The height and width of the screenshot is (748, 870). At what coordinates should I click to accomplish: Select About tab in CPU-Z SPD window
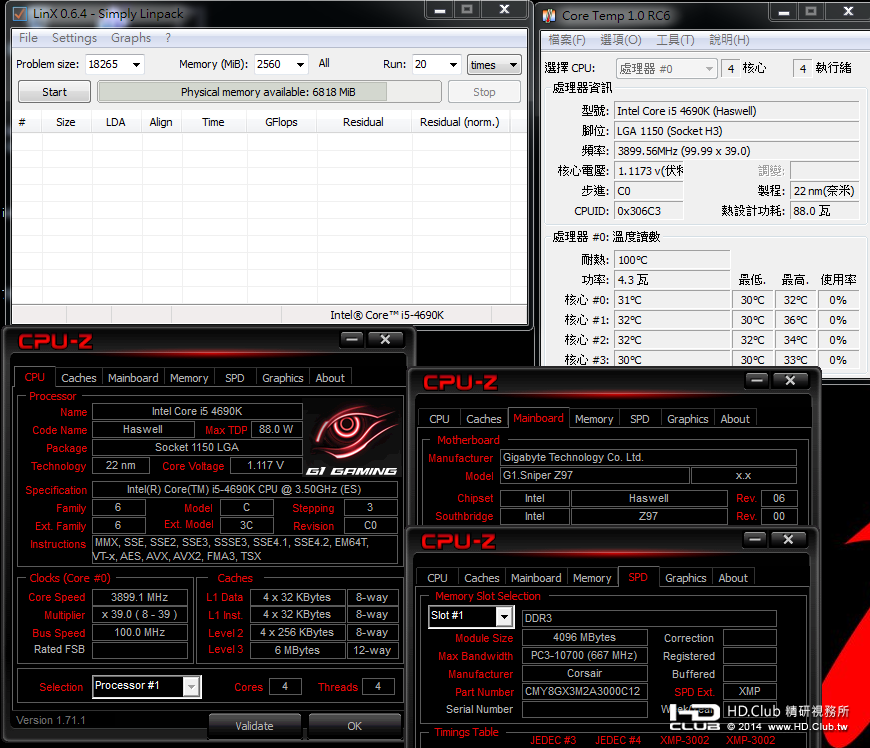[x=733, y=578]
